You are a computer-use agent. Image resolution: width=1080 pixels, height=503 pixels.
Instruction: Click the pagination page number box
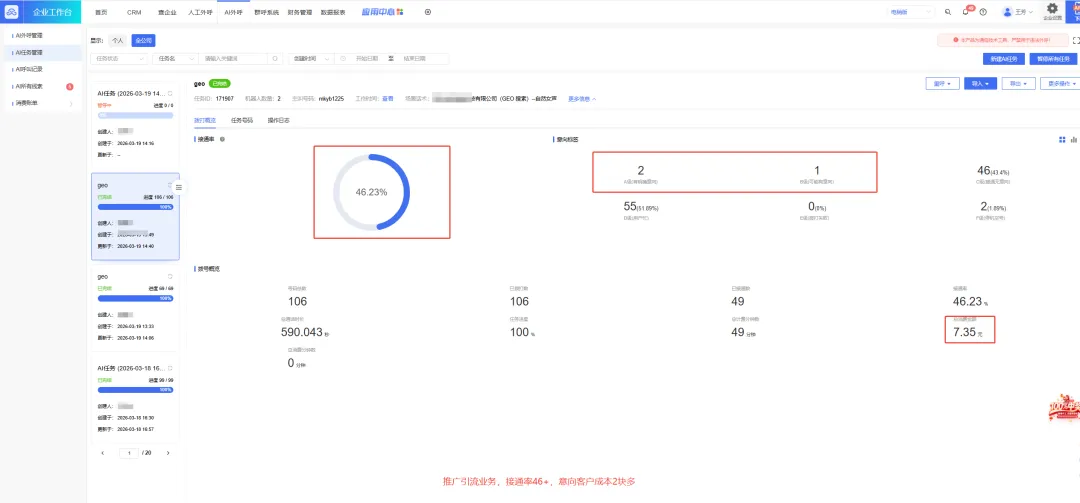click(x=129, y=453)
